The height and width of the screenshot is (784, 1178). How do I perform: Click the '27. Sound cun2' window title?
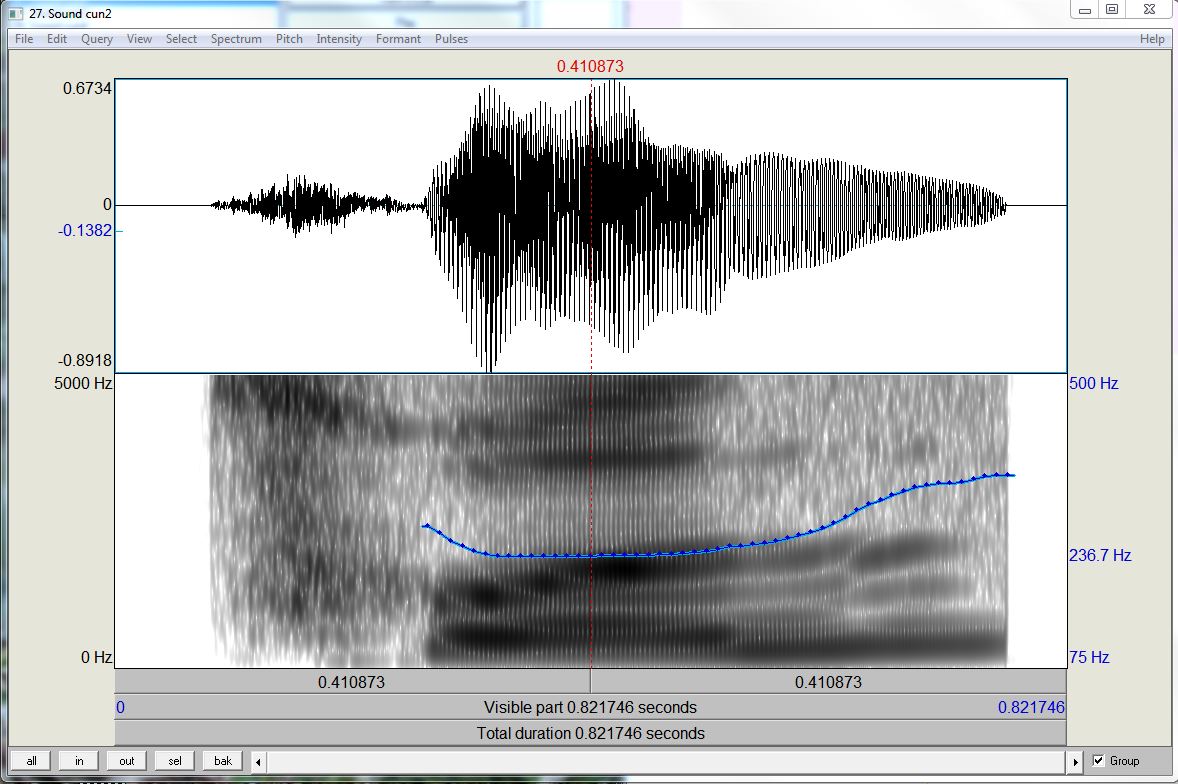pos(71,14)
